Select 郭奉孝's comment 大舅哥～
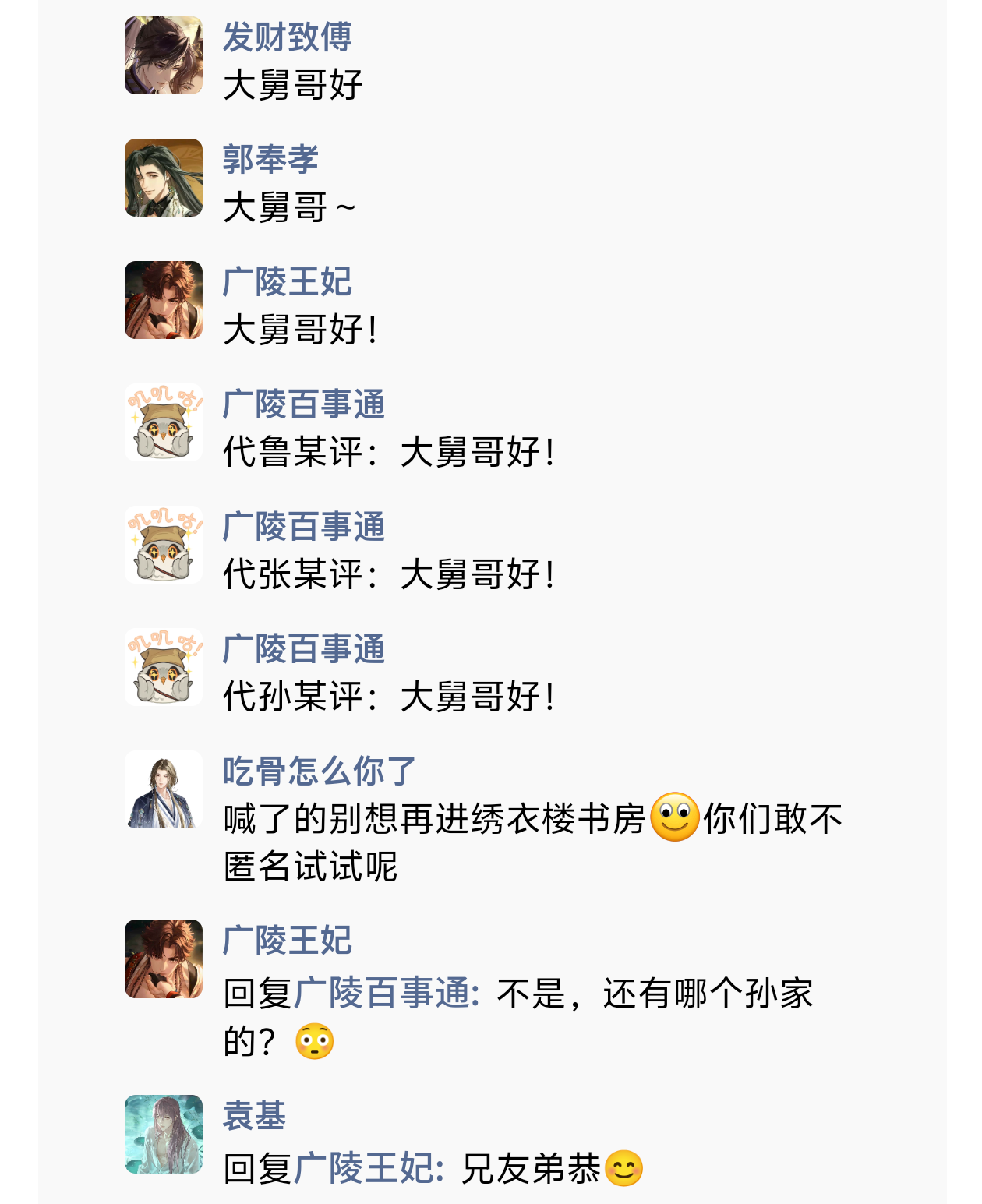Viewport: 982px width, 1204px height. 289,207
